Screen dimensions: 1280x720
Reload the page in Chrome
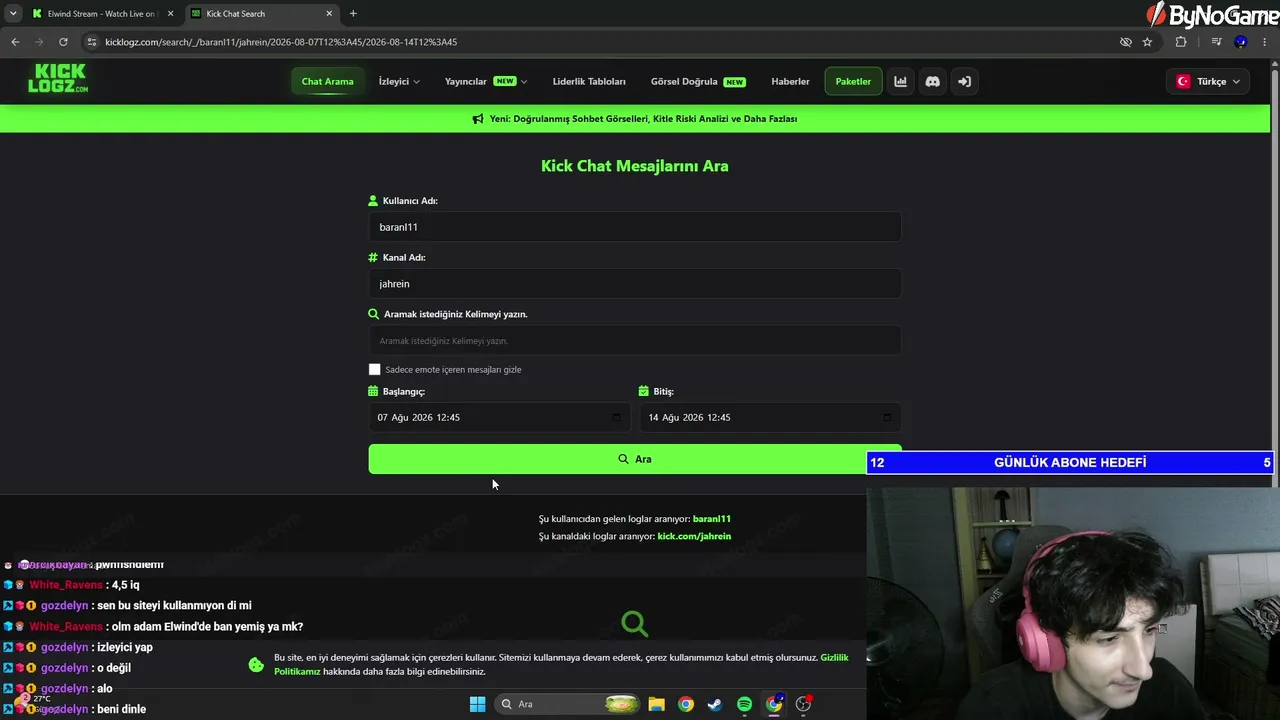(x=63, y=42)
